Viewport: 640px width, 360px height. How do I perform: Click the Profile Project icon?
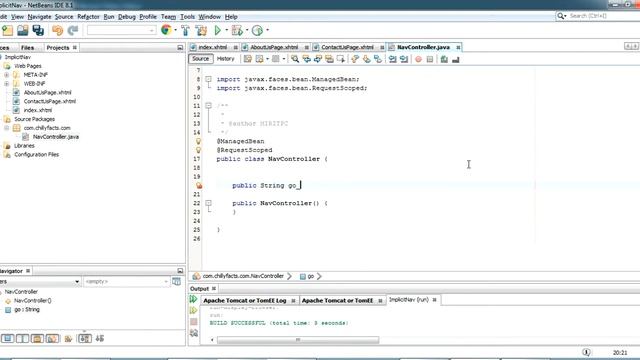(257, 30)
